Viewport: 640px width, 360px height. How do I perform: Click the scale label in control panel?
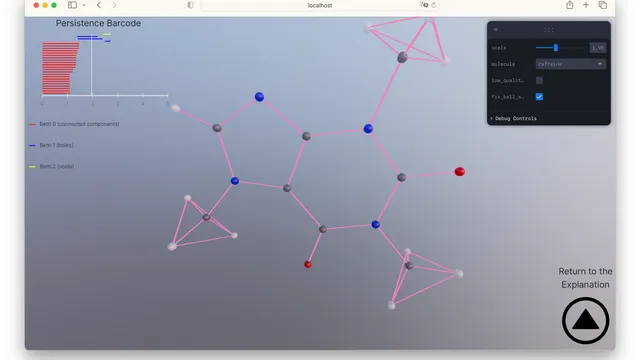[x=499, y=48]
